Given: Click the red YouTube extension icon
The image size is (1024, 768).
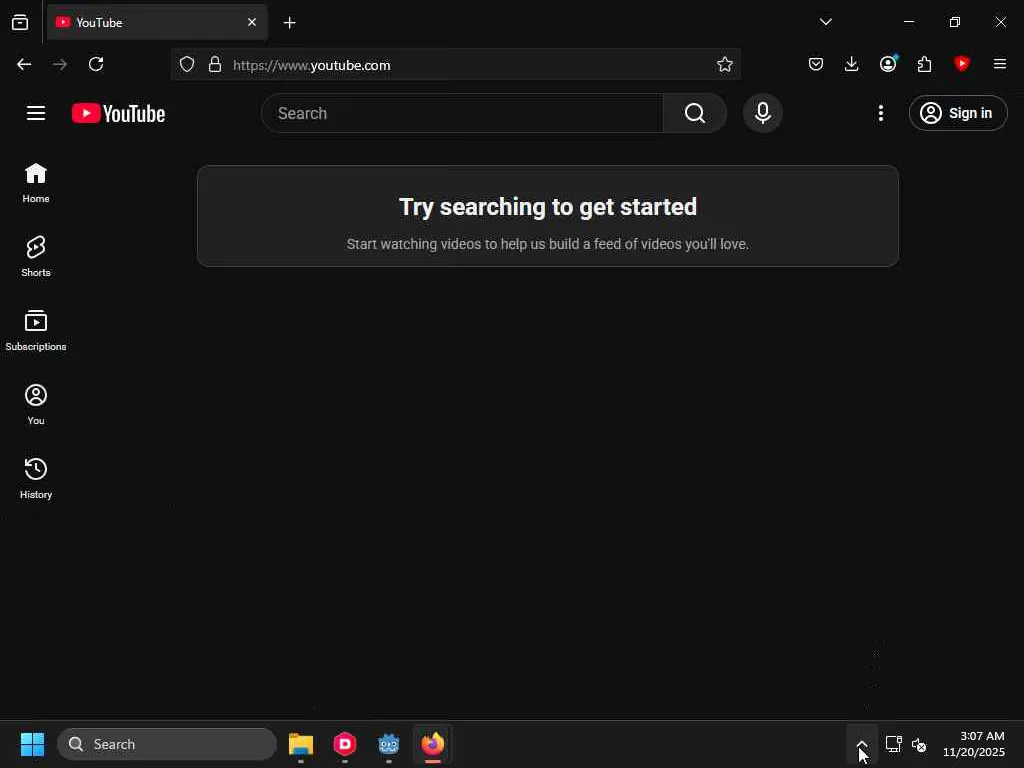Looking at the screenshot, I should (x=961, y=63).
